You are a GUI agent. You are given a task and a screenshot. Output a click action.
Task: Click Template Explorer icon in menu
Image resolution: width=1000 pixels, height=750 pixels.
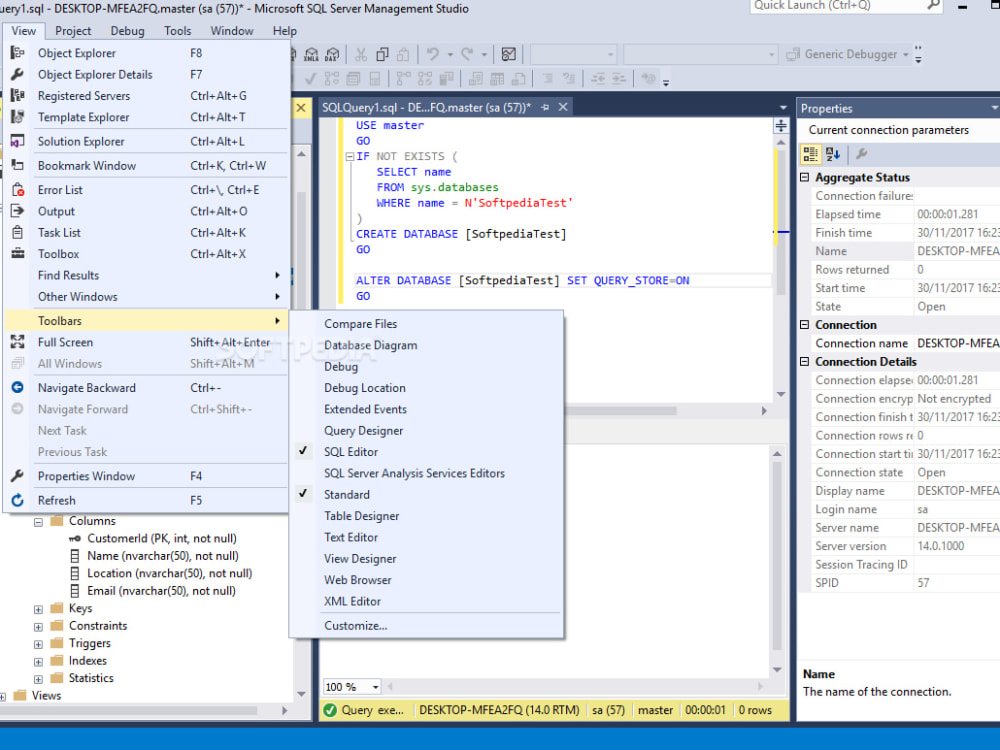[x=17, y=117]
